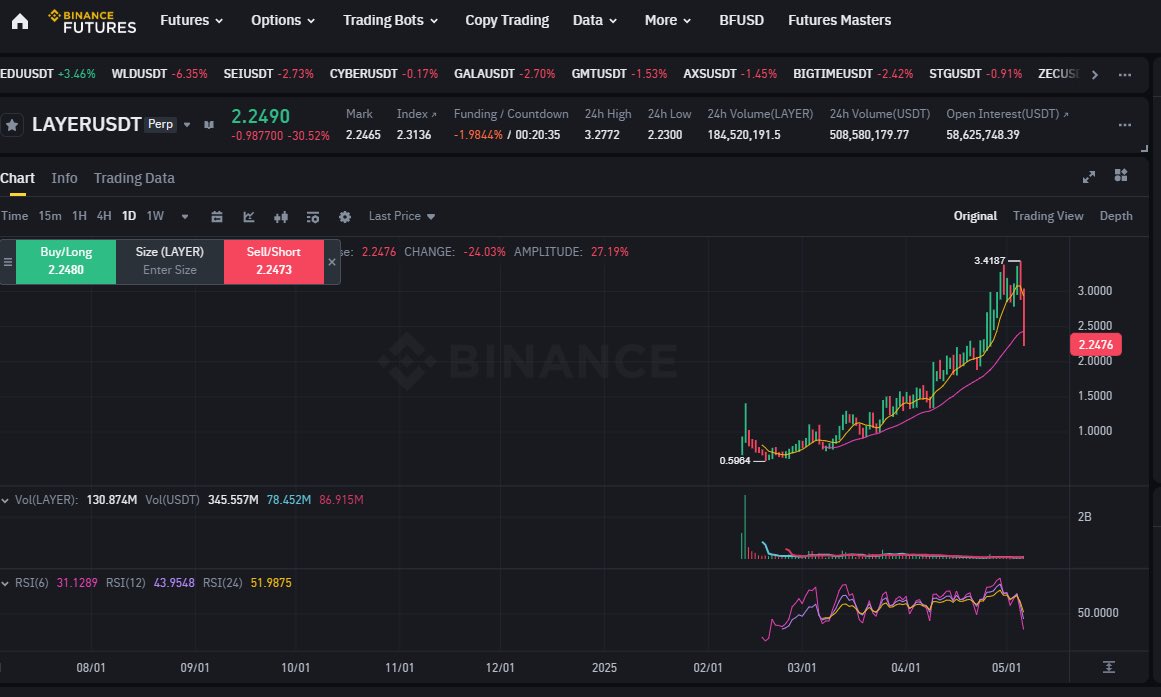Image resolution: width=1161 pixels, height=697 pixels.
Task: Switch to Trading View chart
Action: tap(1048, 216)
